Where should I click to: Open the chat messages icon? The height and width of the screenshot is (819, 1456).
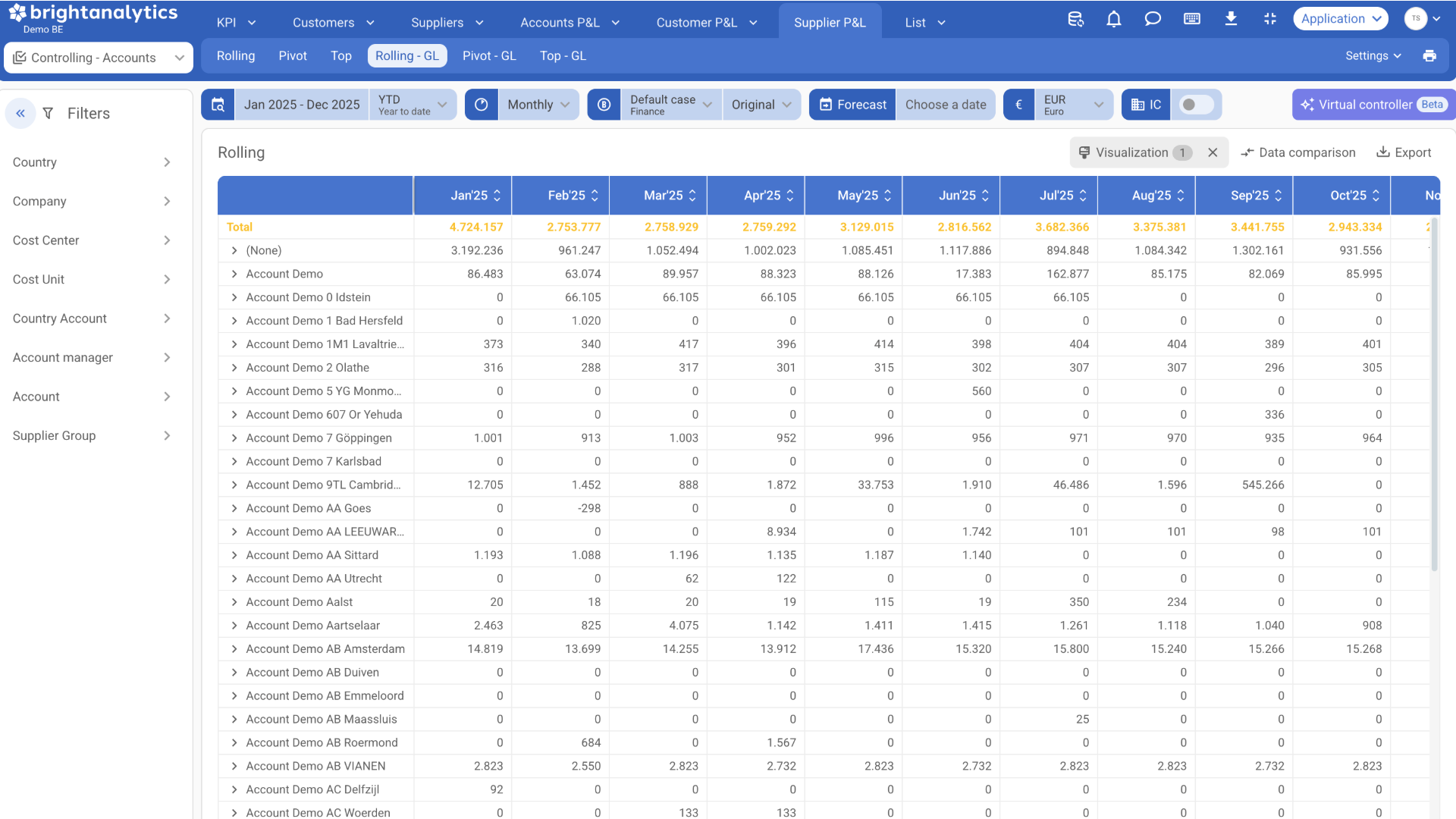[1153, 20]
